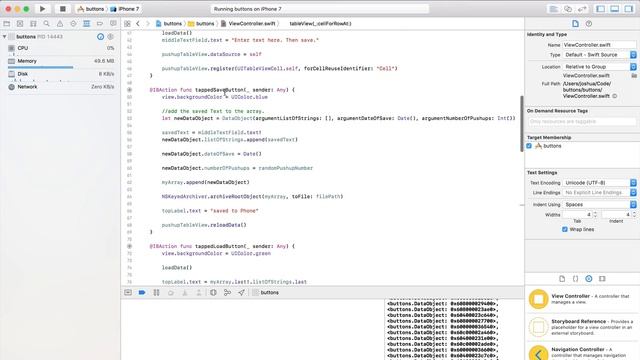This screenshot has width=640, height=360.
Task: Click the related items grid icon
Action: coord(127,24)
